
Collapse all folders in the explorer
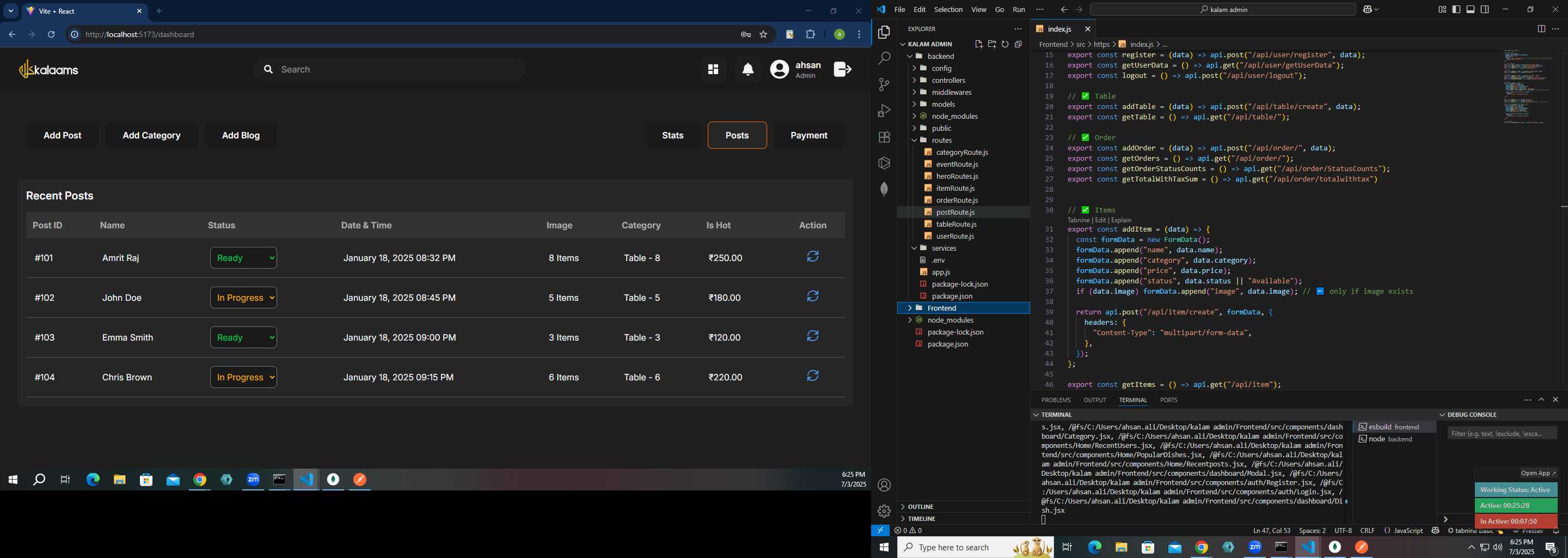[x=1018, y=44]
